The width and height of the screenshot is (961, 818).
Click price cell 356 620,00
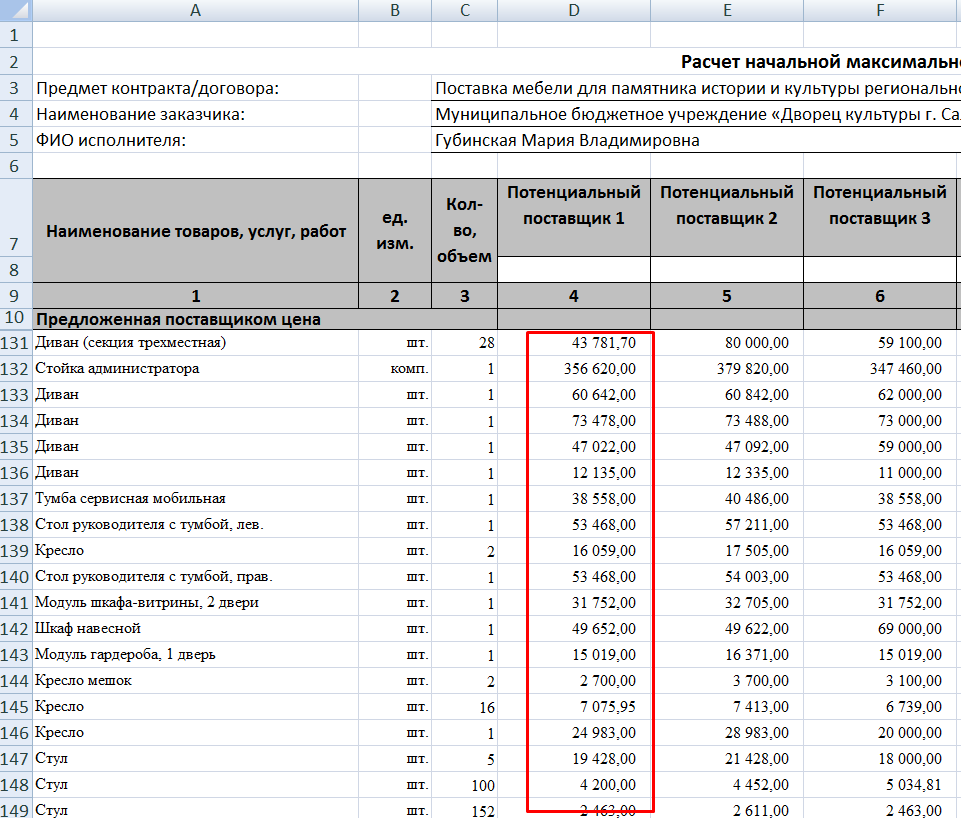[574, 368]
